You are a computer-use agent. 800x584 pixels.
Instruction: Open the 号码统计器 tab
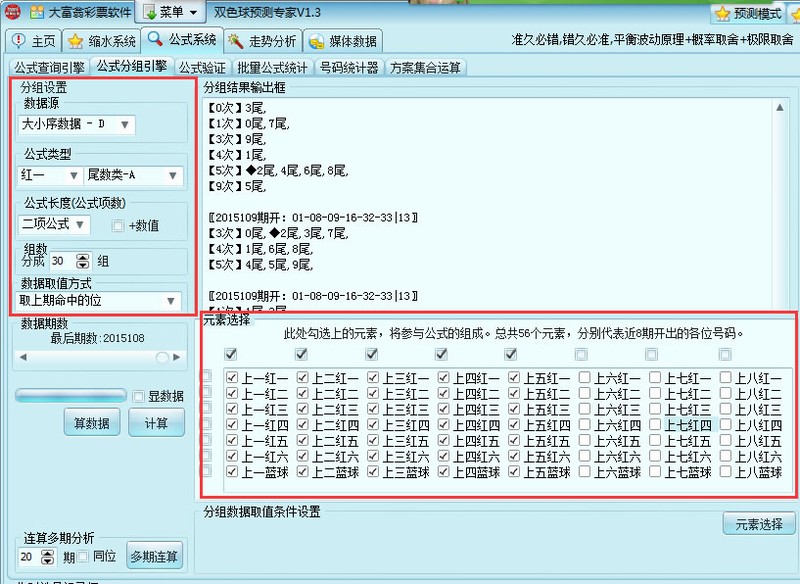[348, 68]
